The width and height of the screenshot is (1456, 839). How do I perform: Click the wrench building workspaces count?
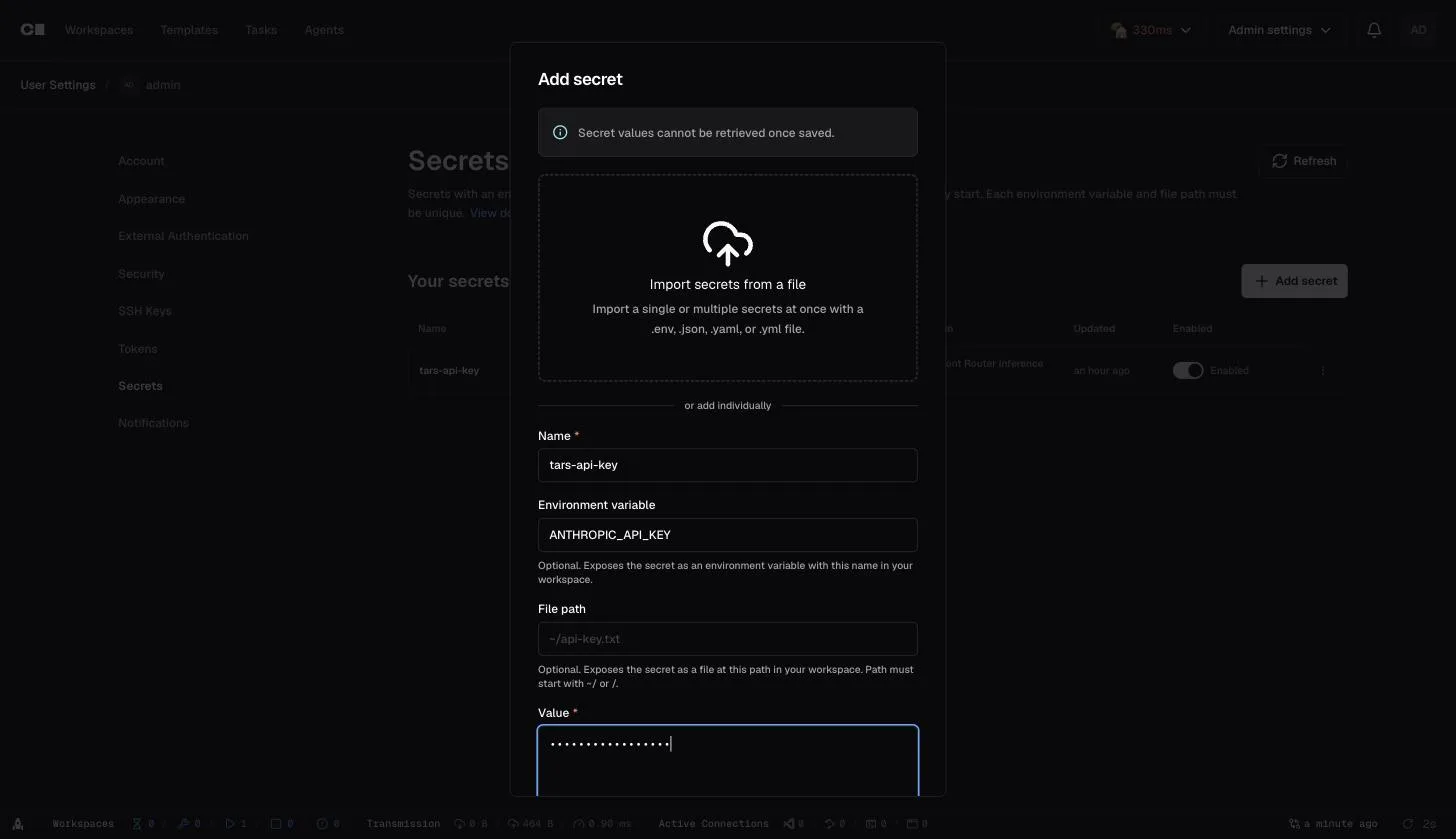(x=189, y=824)
